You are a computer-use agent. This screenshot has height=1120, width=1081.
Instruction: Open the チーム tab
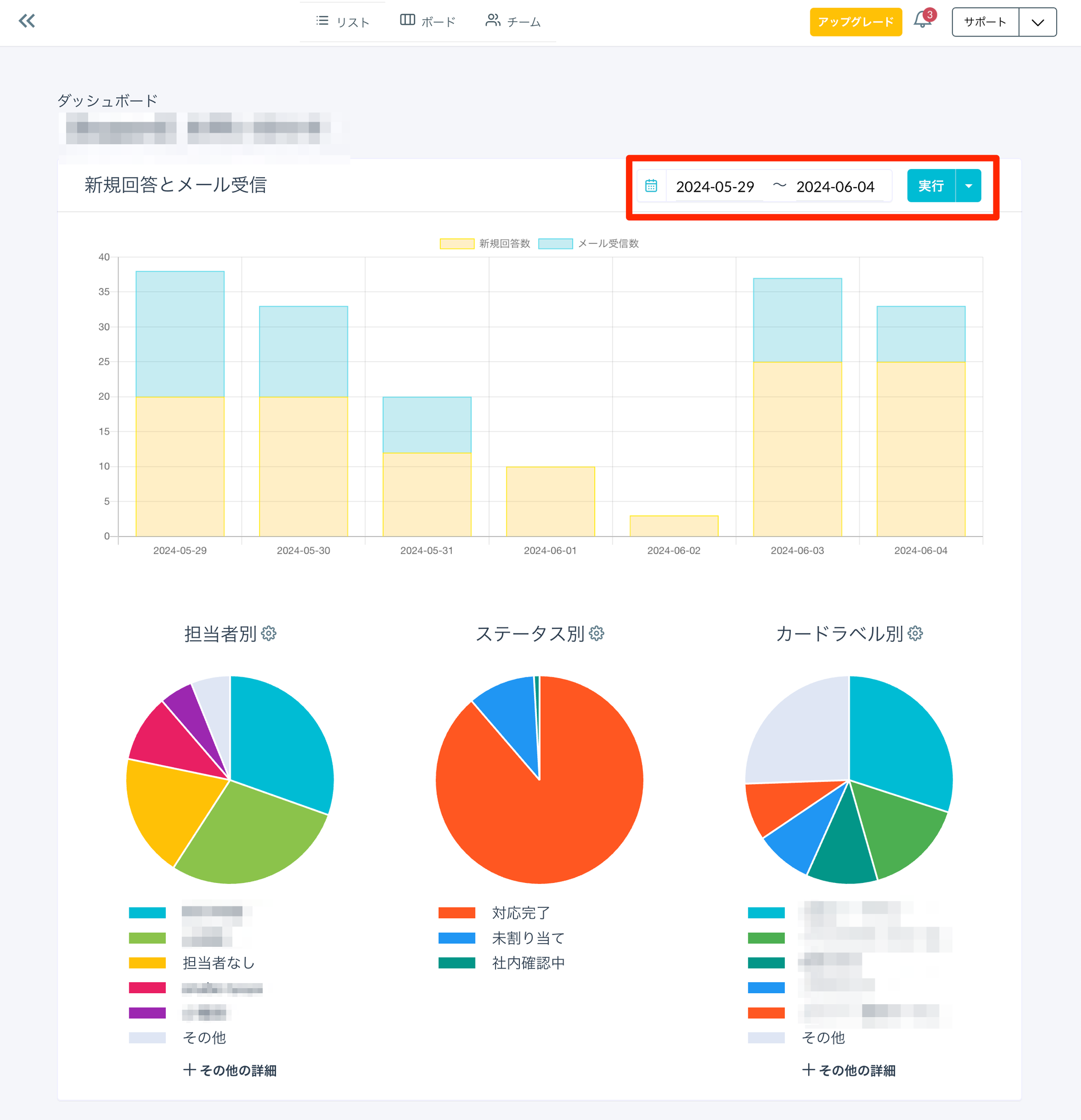pyautogui.click(x=513, y=22)
